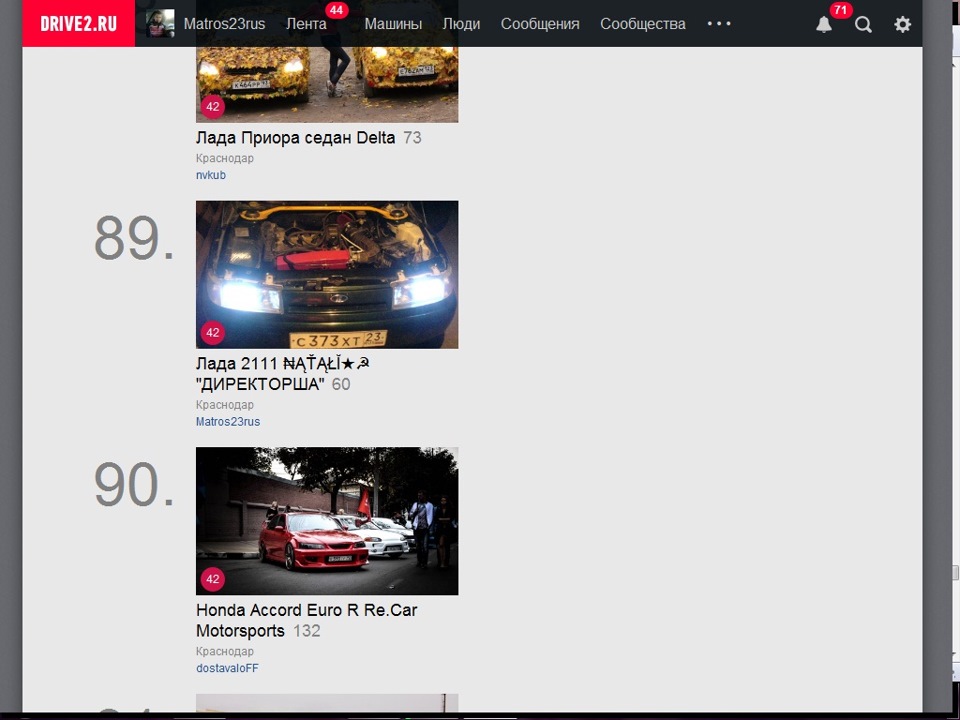Open the Люди section
This screenshot has height=720, width=960.
coord(461,24)
